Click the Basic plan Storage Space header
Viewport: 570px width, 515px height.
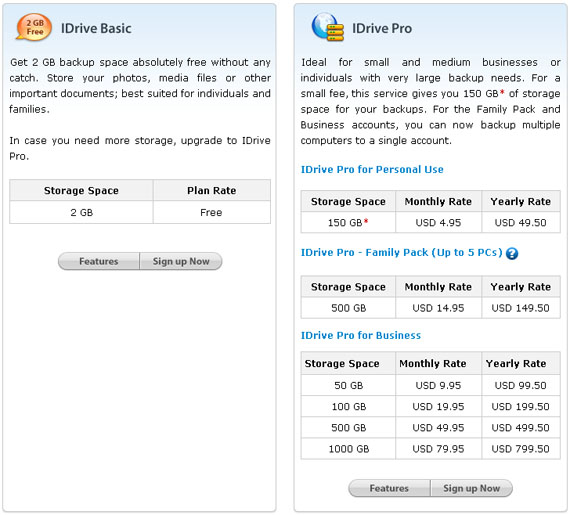click(81, 190)
